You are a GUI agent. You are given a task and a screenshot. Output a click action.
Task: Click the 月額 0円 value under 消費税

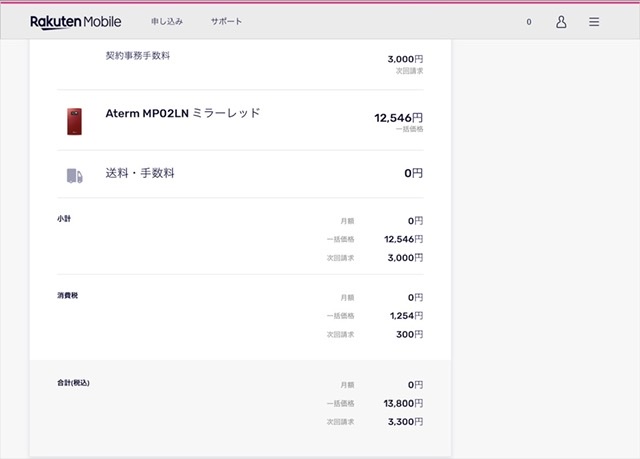pos(416,297)
